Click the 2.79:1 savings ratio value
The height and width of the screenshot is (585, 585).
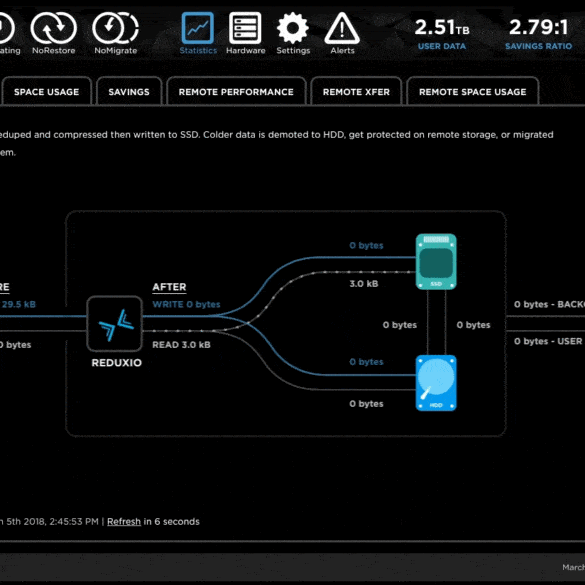tap(538, 27)
